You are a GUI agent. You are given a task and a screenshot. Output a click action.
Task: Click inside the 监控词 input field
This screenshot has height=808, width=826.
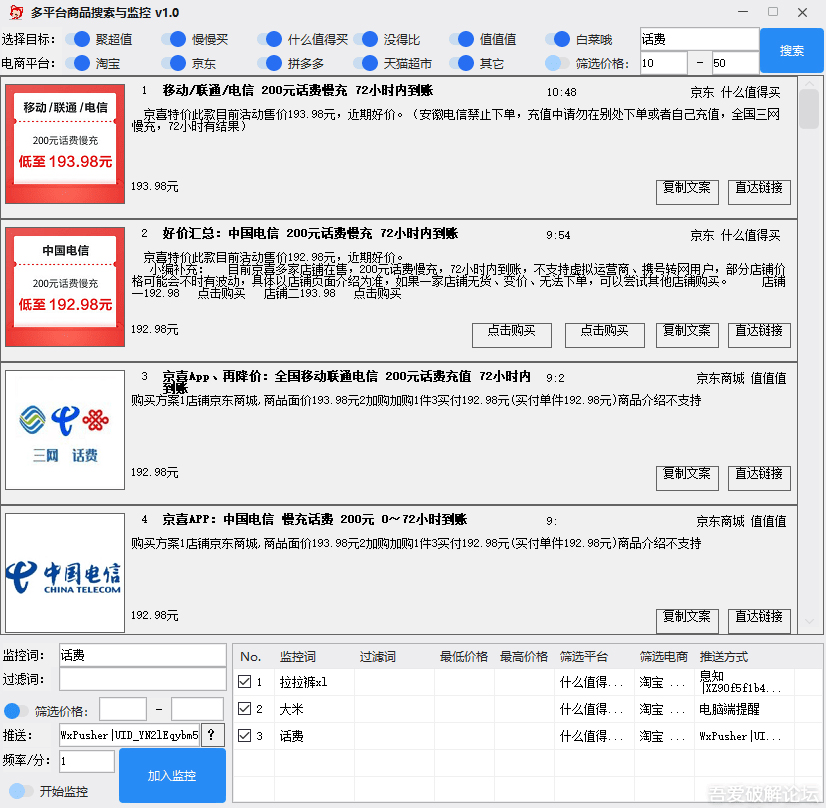[x=140, y=655]
